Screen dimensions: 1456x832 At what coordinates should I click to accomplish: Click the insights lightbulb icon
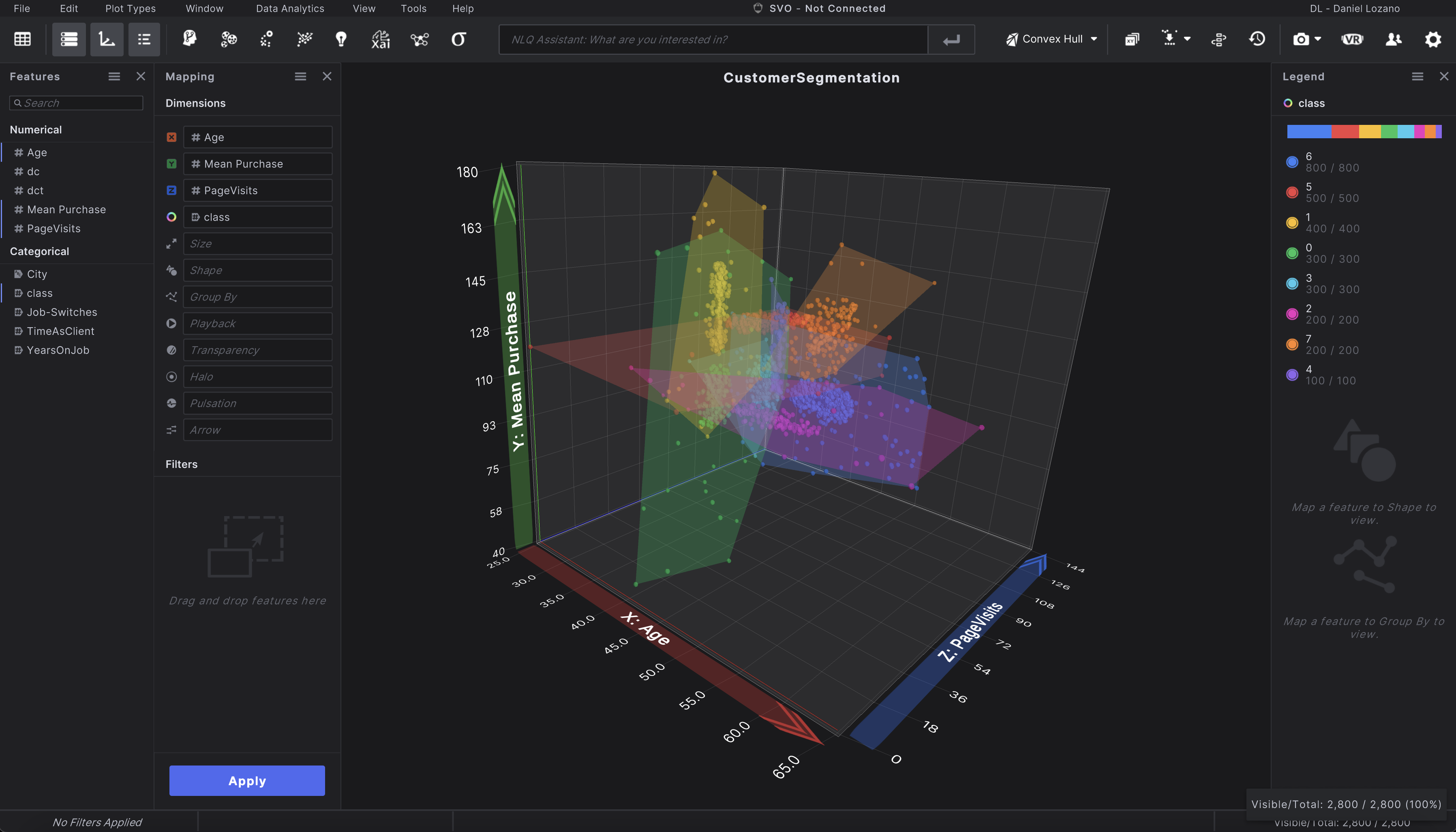coord(341,39)
